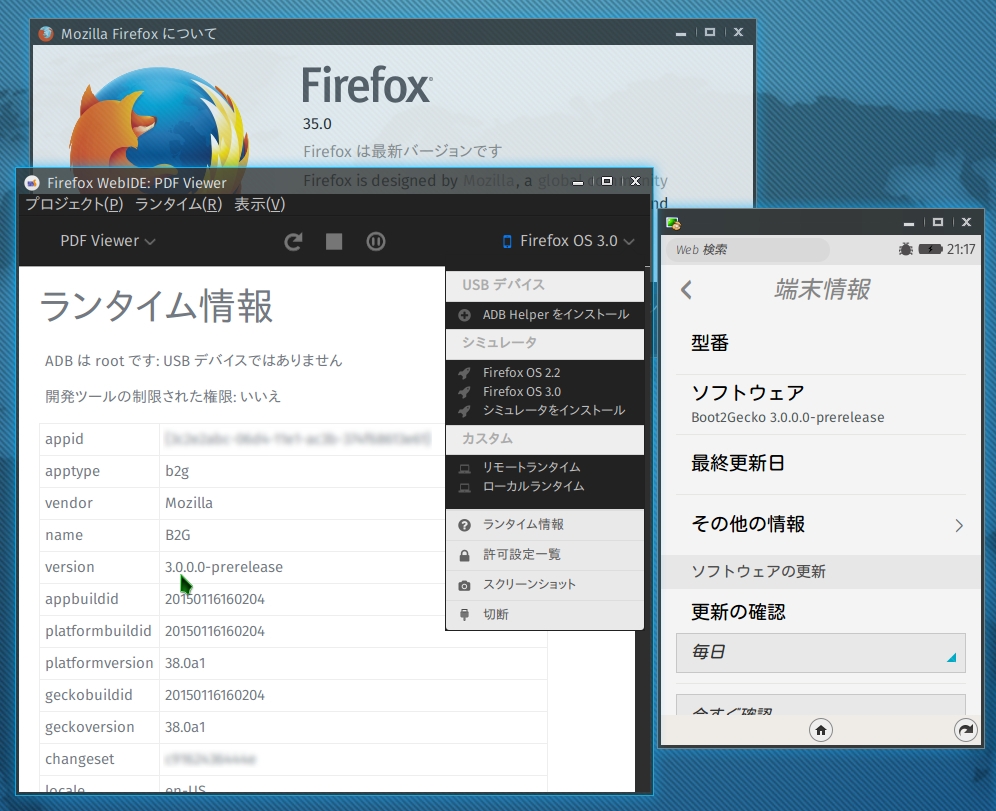
Task: Click camera icon for スクリーンショット
Action: 464,586
